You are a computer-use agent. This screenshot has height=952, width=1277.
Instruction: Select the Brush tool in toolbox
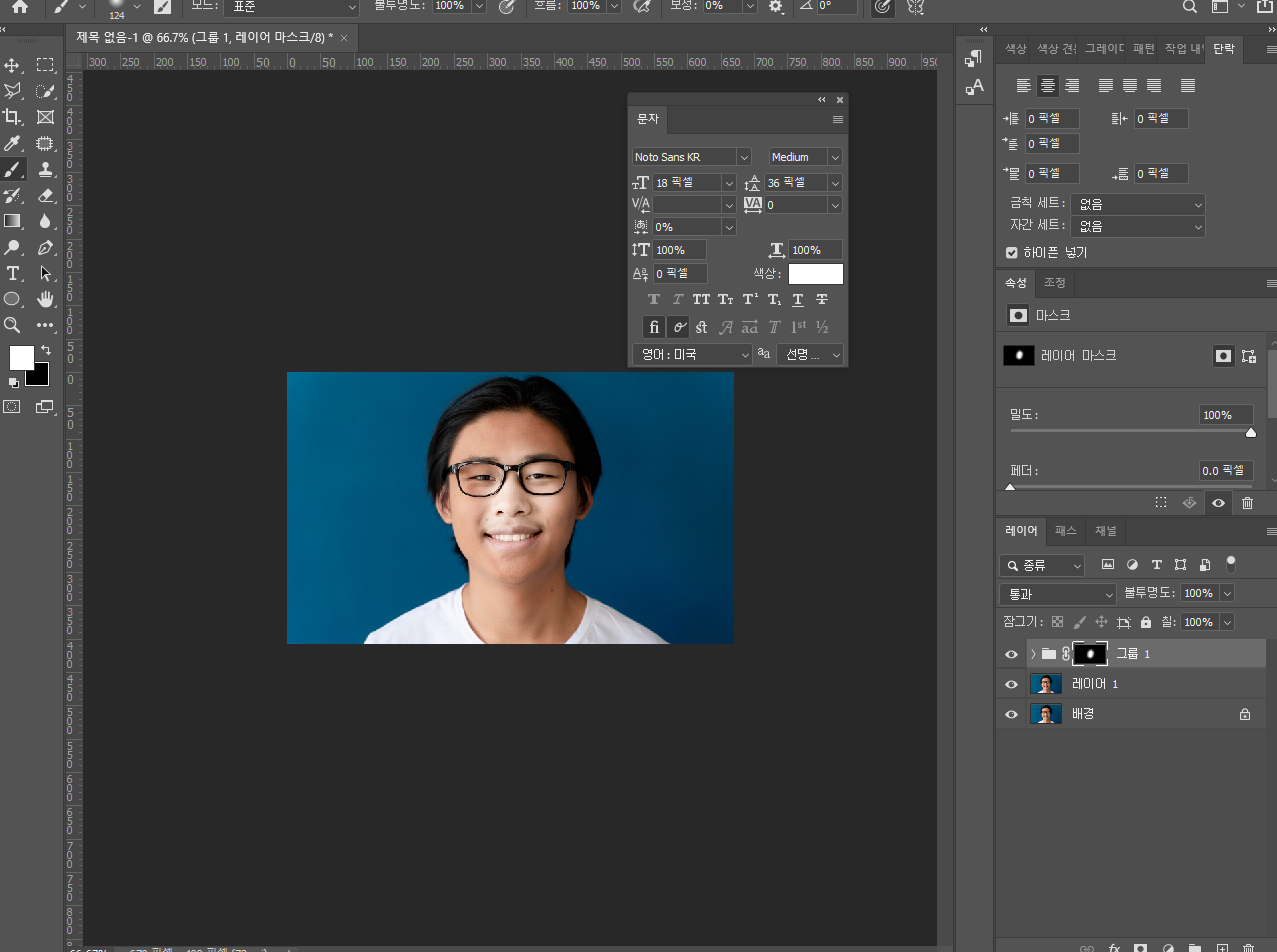point(13,169)
